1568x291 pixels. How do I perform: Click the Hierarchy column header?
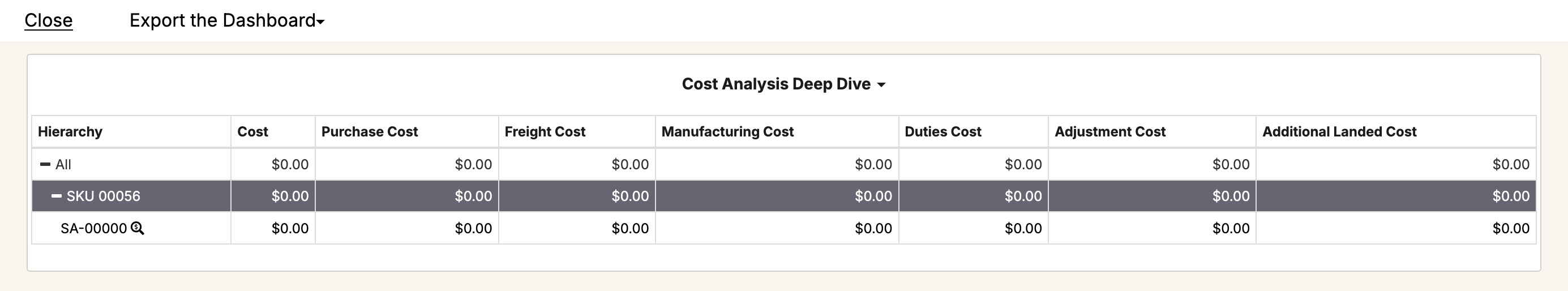70,131
